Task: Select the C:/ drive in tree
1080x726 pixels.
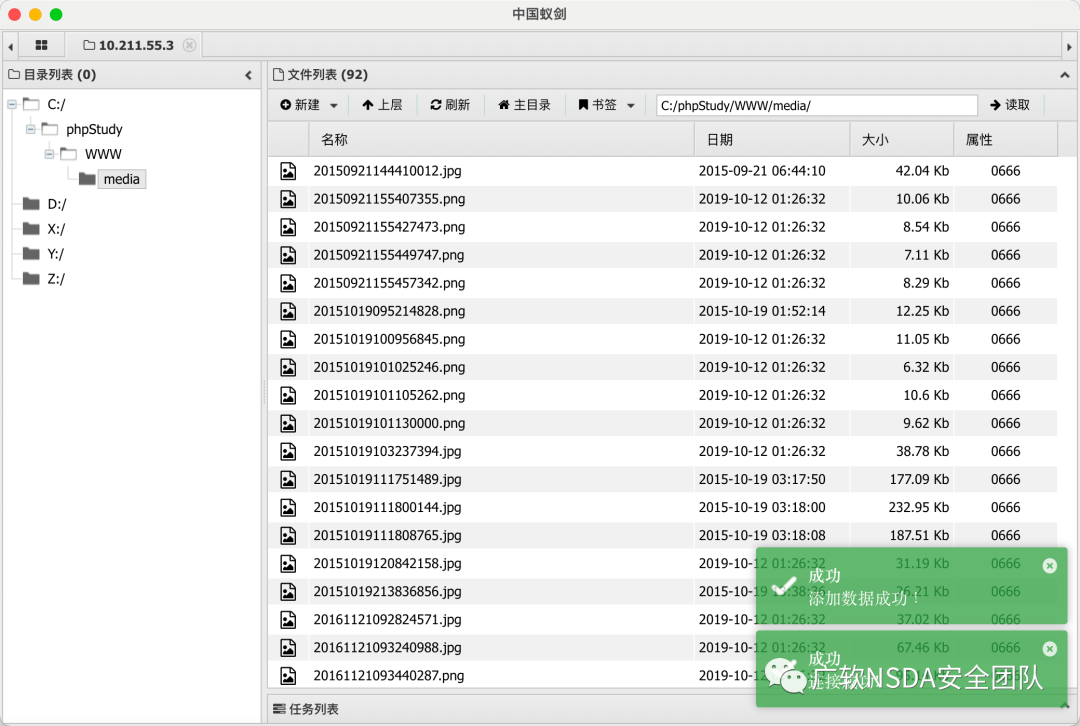Action: pyautogui.click(x=56, y=105)
